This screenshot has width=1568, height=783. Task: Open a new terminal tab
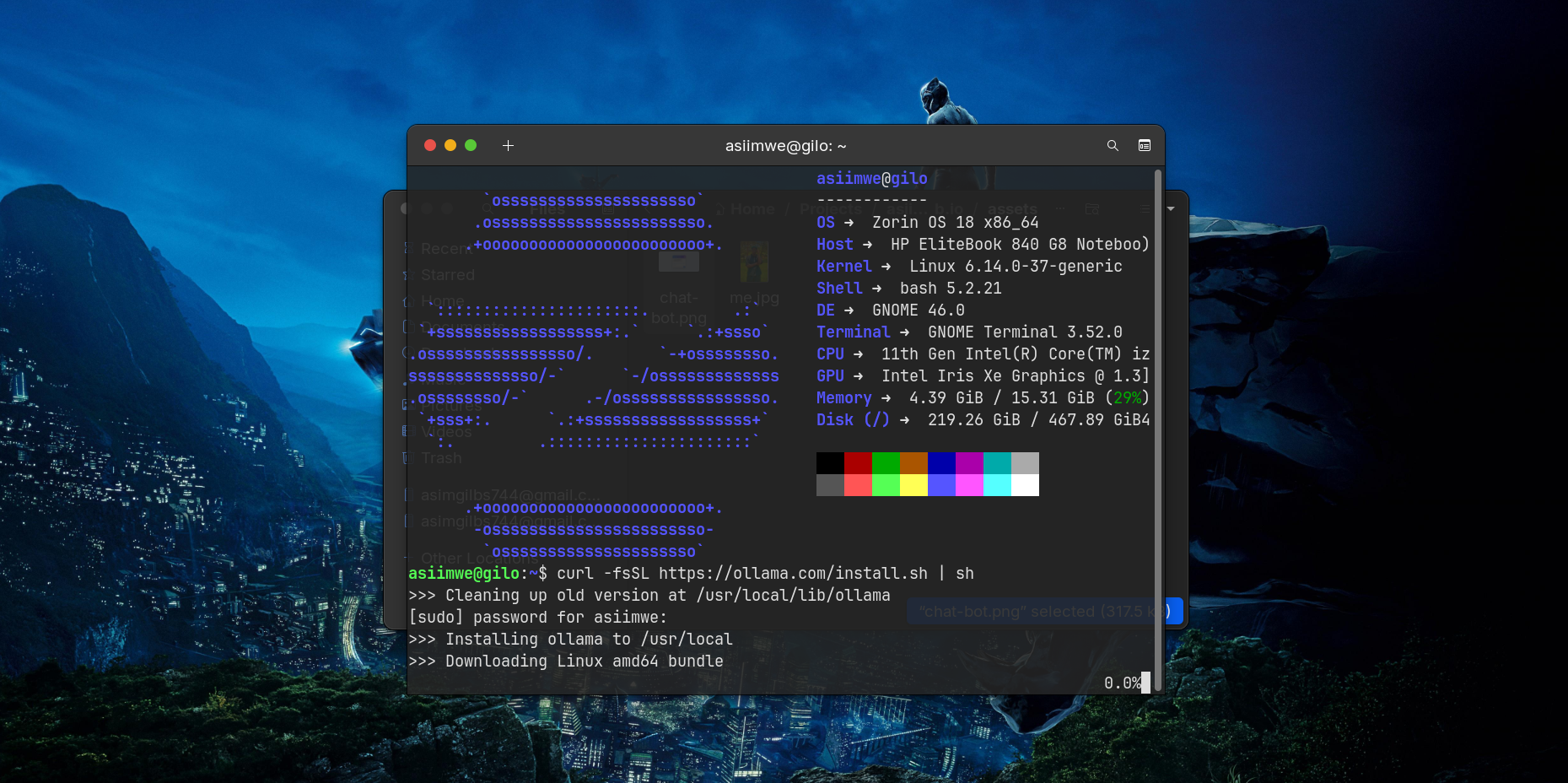tap(508, 145)
